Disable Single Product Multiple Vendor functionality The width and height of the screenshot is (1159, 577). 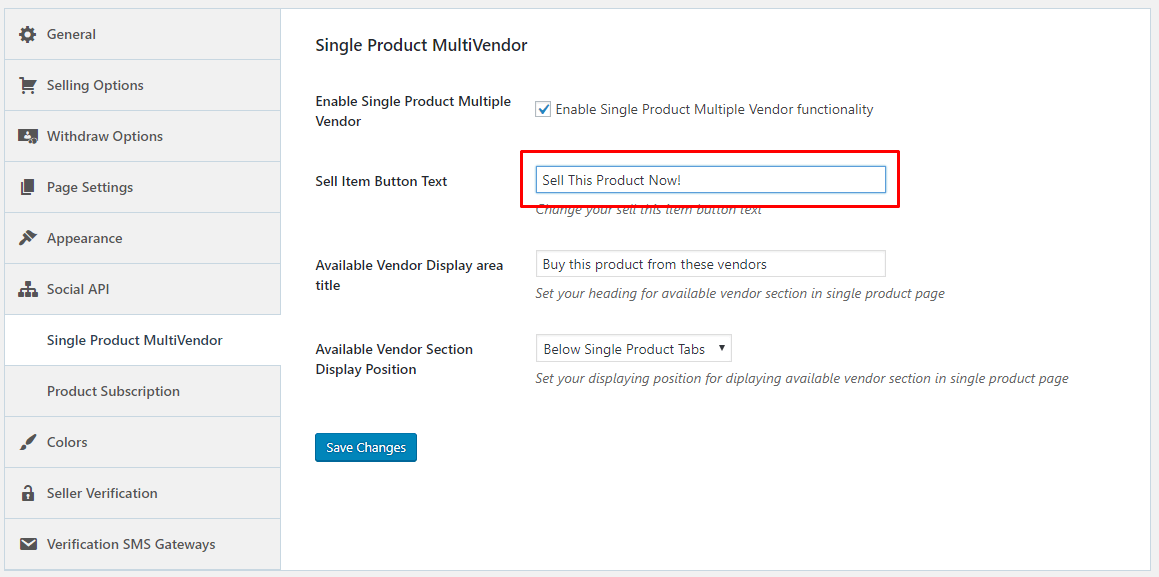pyautogui.click(x=542, y=109)
